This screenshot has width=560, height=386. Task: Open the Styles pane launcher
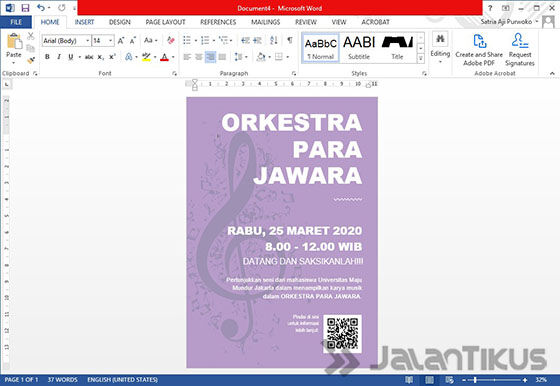[424, 73]
